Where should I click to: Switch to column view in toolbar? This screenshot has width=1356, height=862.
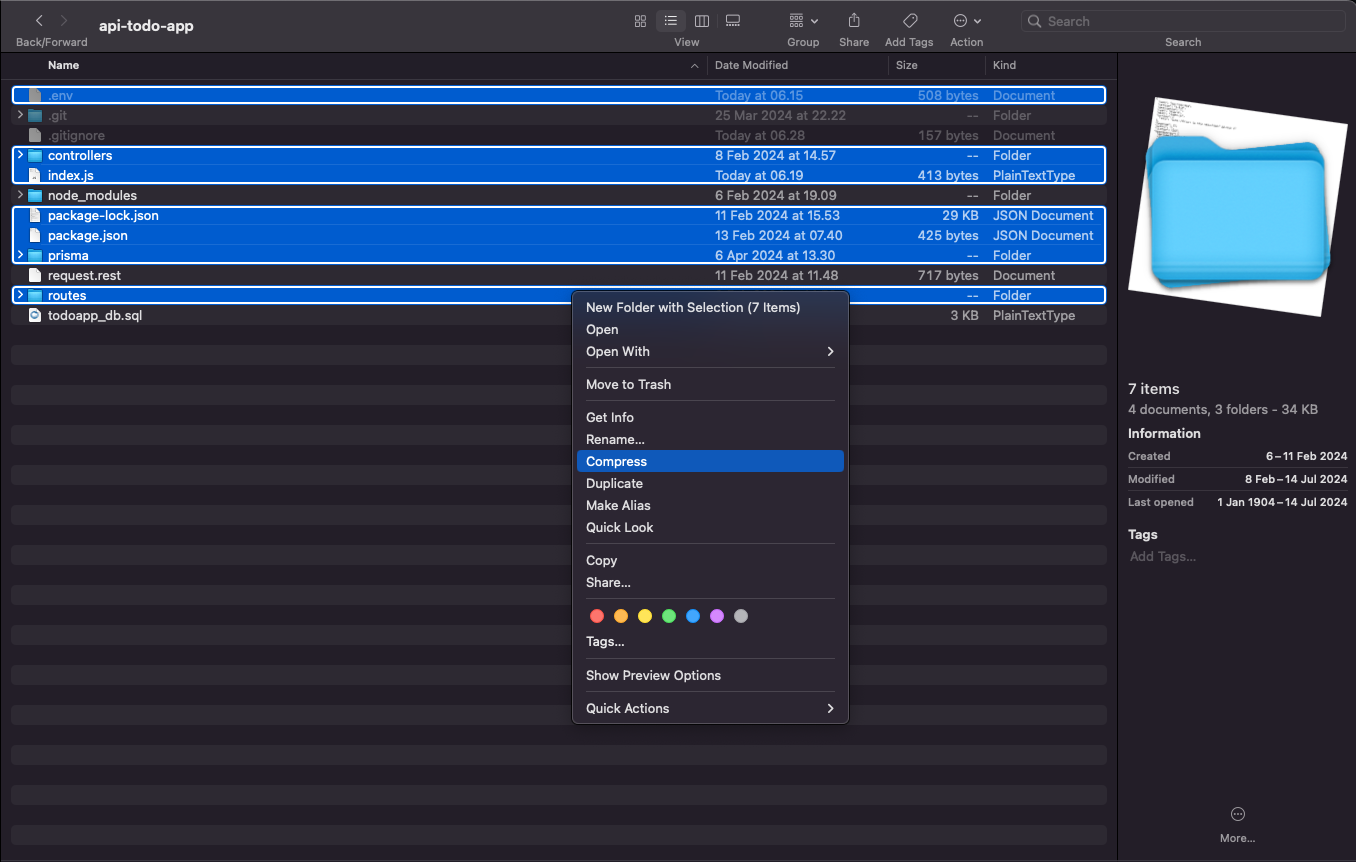coord(702,21)
